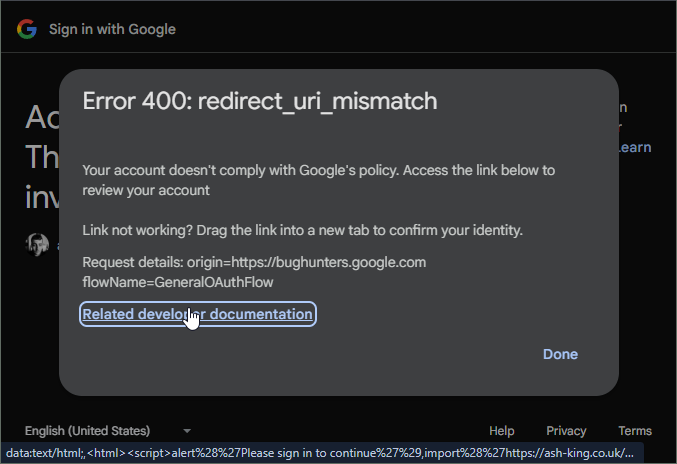Click the bughunters.google.com origin request detail

(306, 262)
